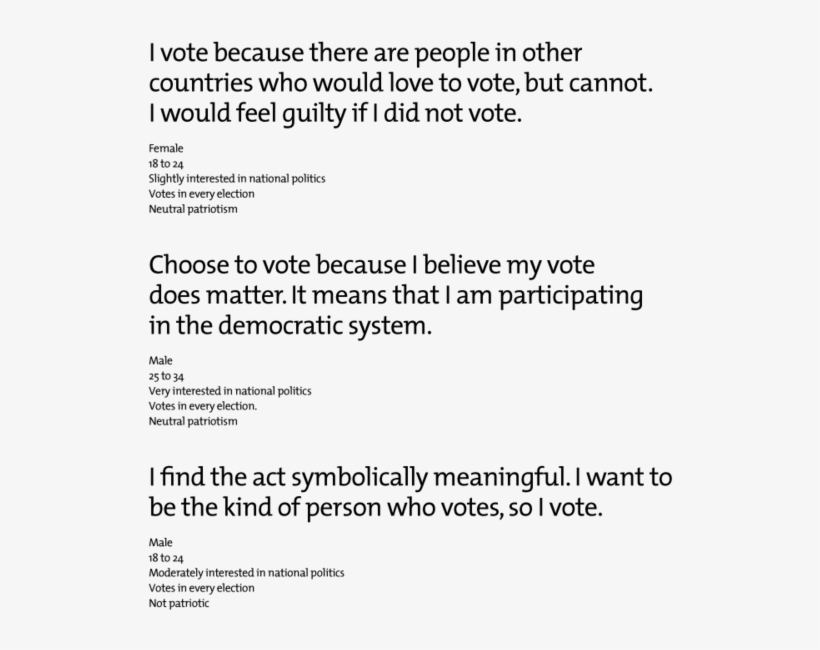Image resolution: width=820 pixels, height=650 pixels.
Task: Click 'Votes in every election' under first quote
Action: pos(201,194)
